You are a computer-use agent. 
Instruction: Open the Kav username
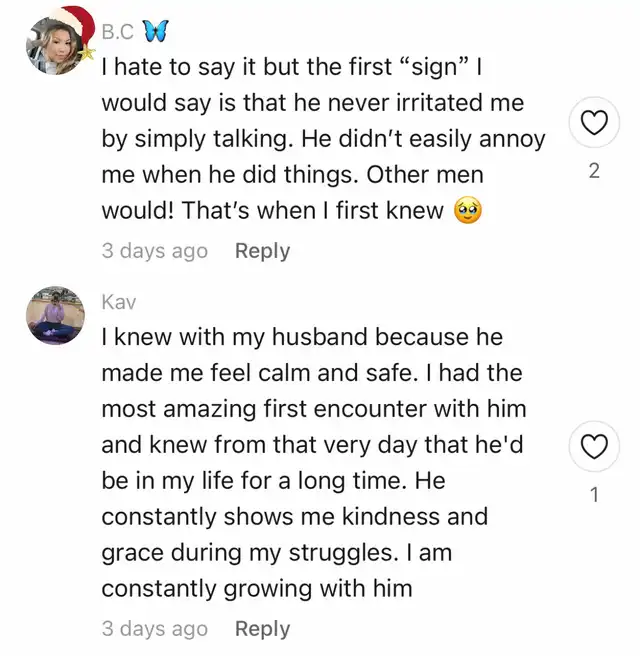click(119, 302)
